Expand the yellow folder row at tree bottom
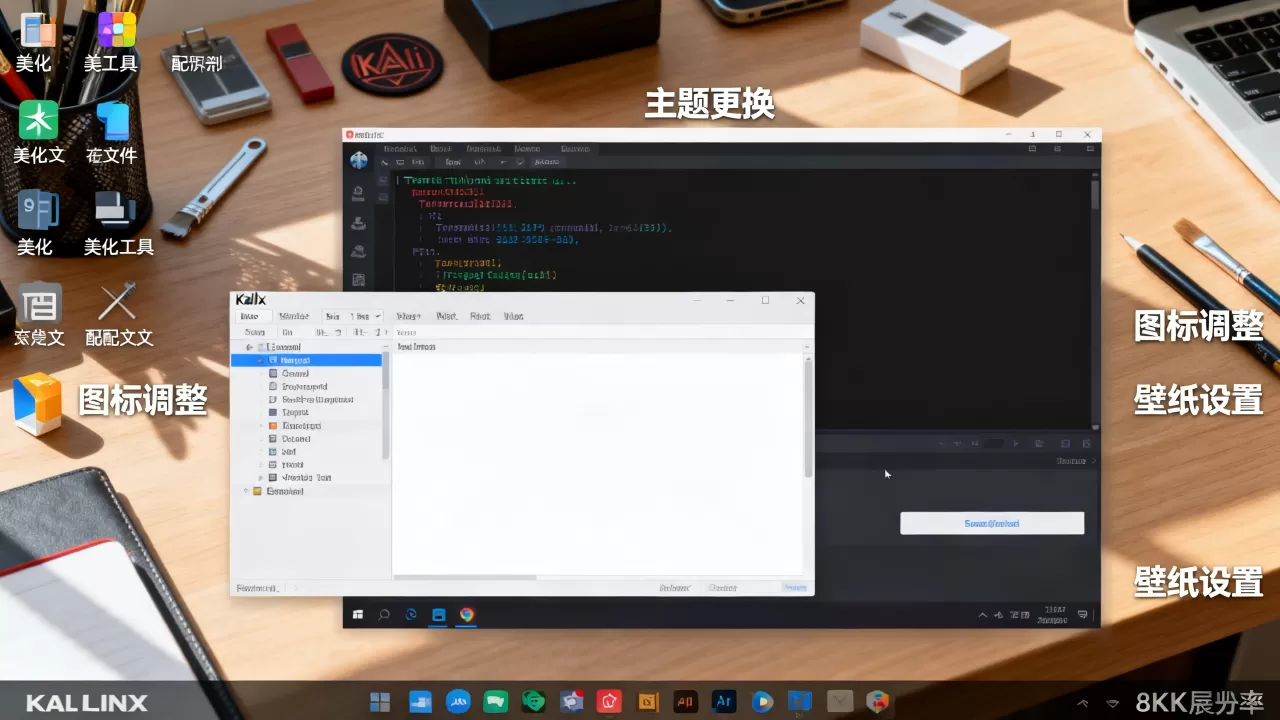Image resolution: width=1280 pixels, height=720 pixels. 247,491
